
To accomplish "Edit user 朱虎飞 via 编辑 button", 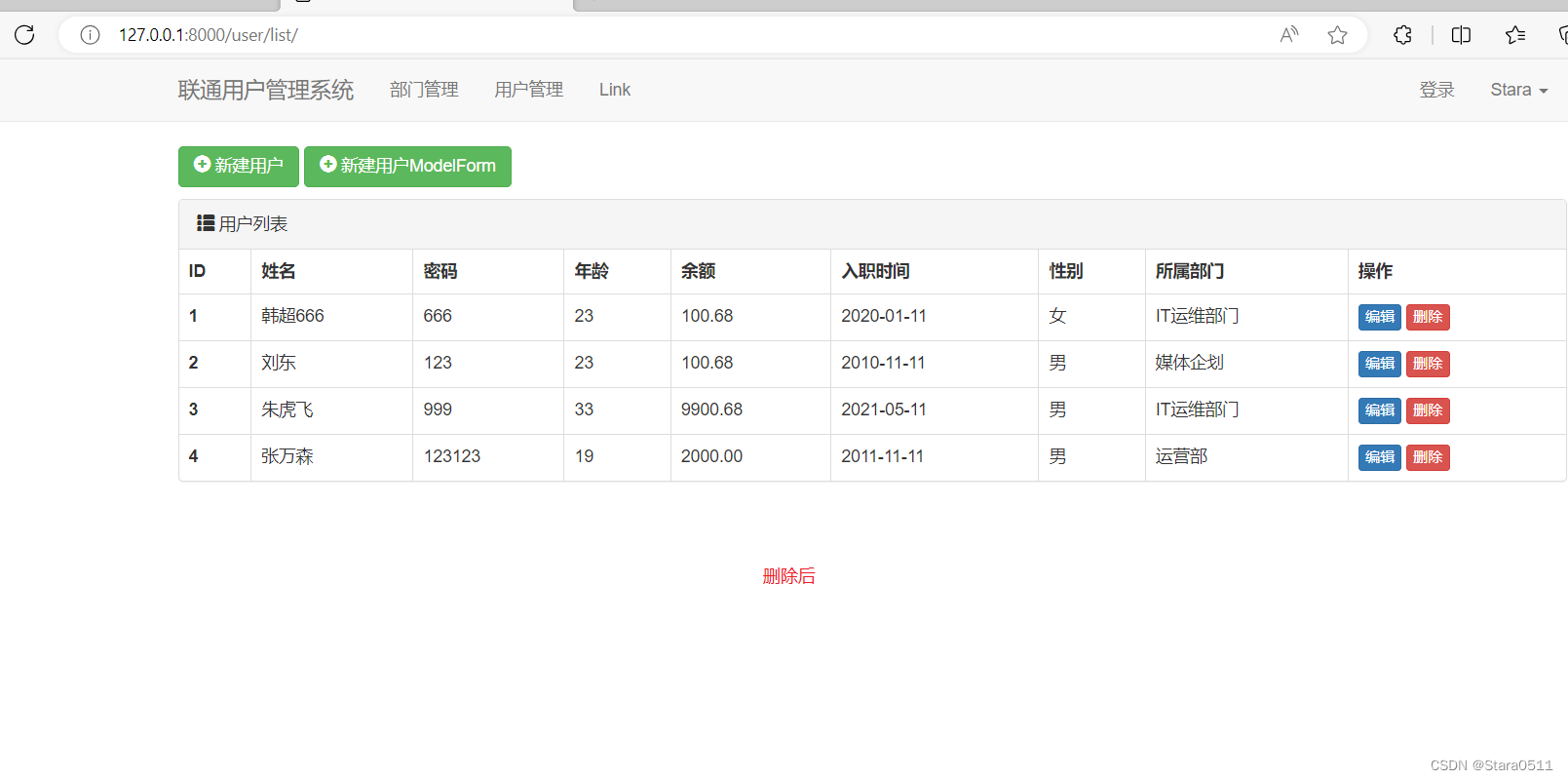I will [x=1380, y=410].
